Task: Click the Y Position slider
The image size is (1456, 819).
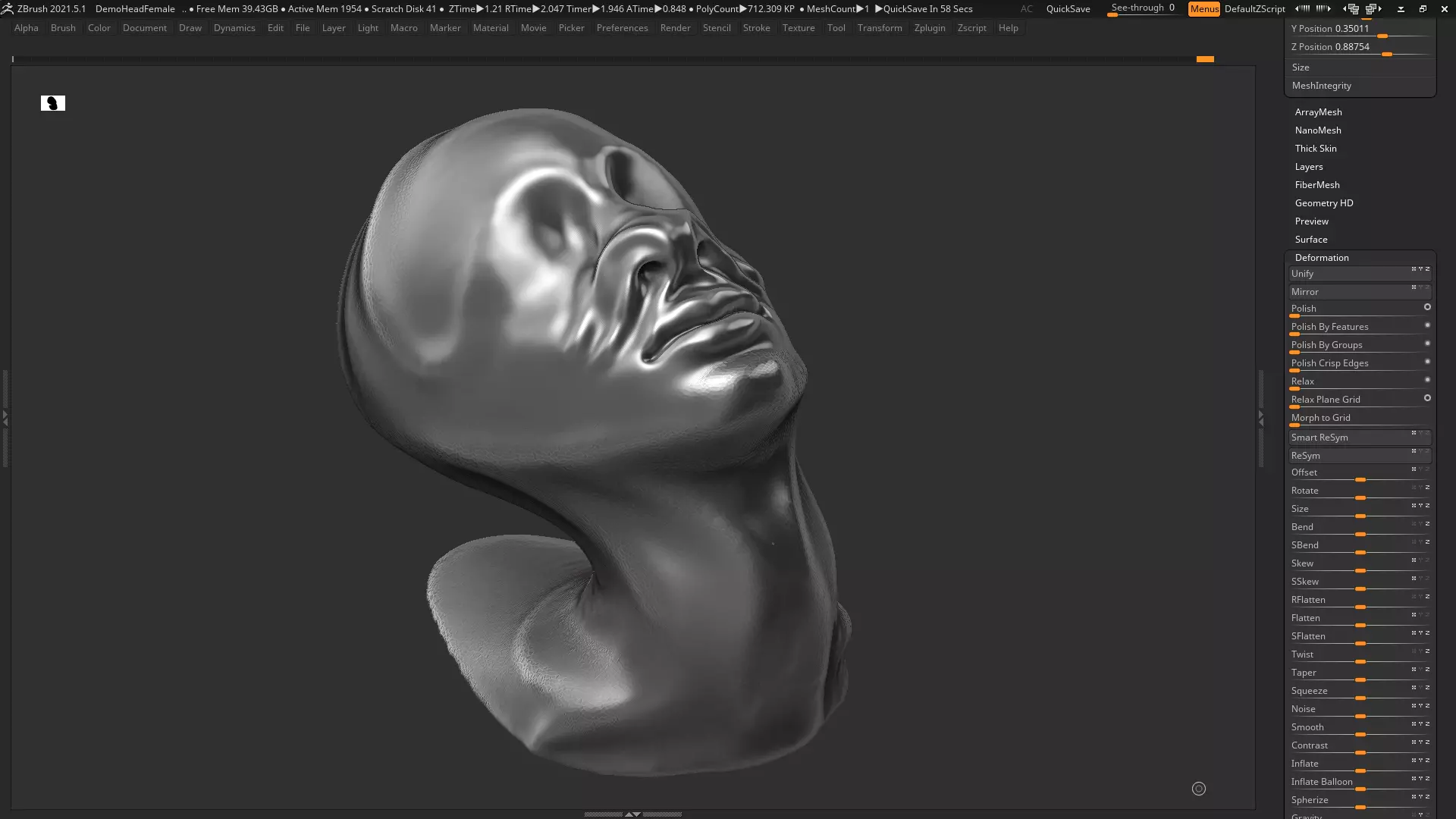Action: [1359, 30]
